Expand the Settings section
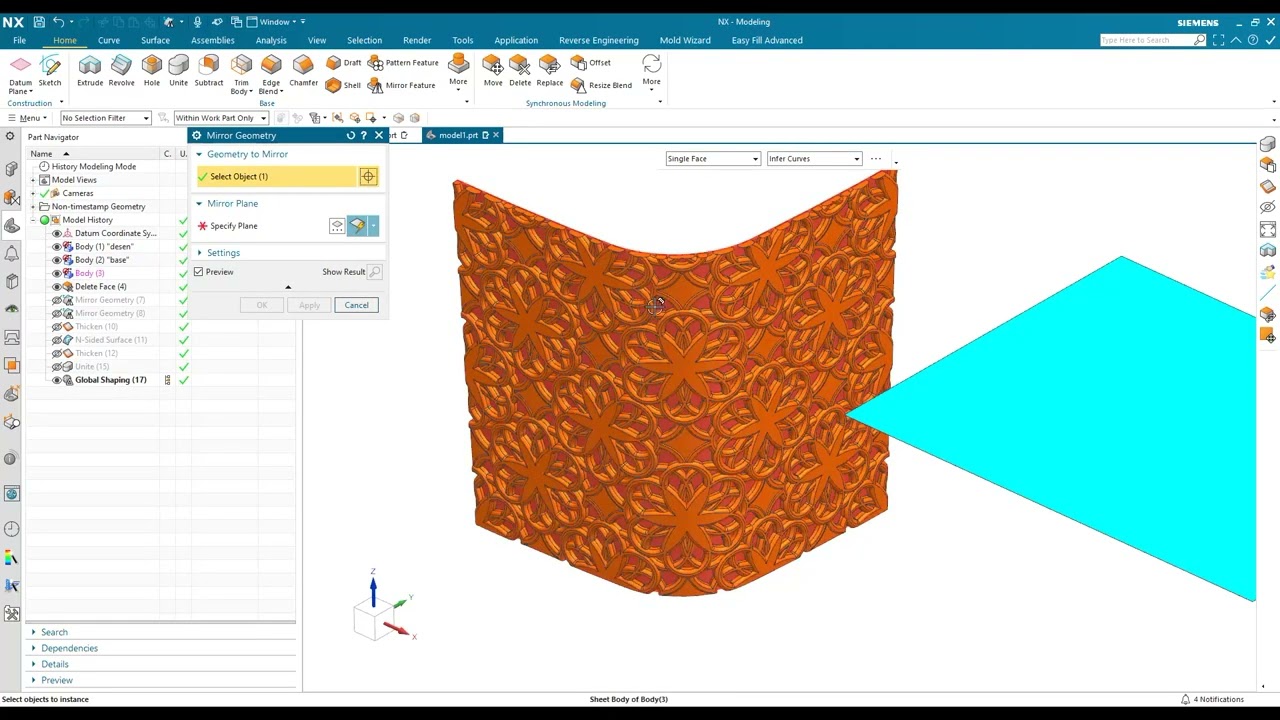1280x720 pixels. (x=223, y=253)
